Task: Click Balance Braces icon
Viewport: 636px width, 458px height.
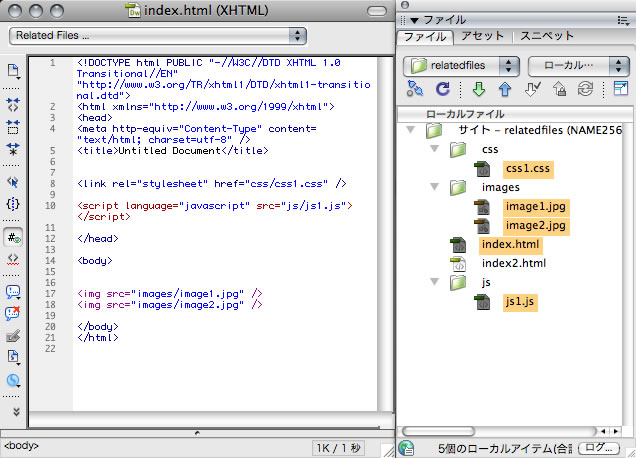Action: [x=13, y=204]
